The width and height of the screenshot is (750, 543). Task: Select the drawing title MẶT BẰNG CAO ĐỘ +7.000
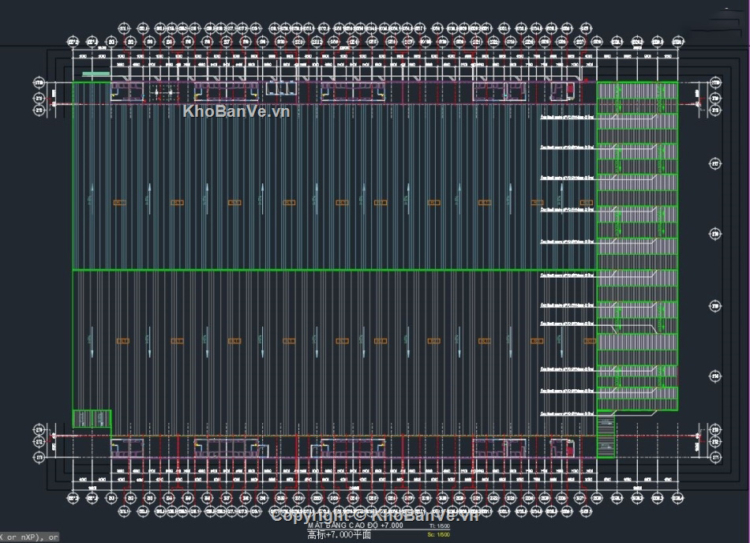coord(354,524)
